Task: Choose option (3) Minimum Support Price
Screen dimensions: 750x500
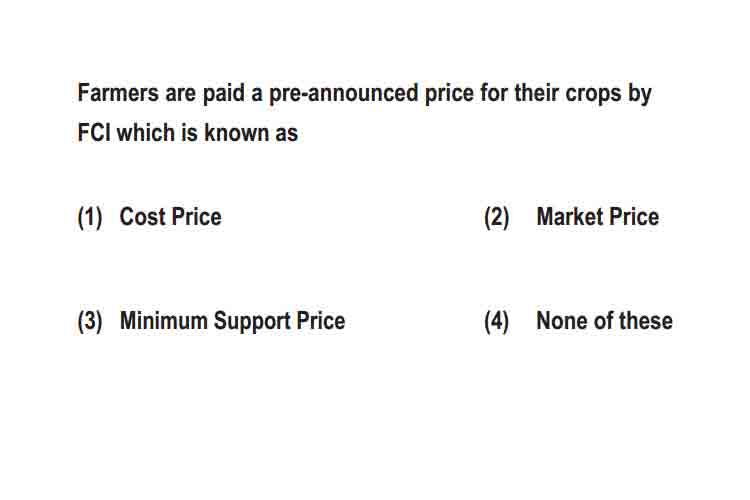Action: tap(211, 321)
